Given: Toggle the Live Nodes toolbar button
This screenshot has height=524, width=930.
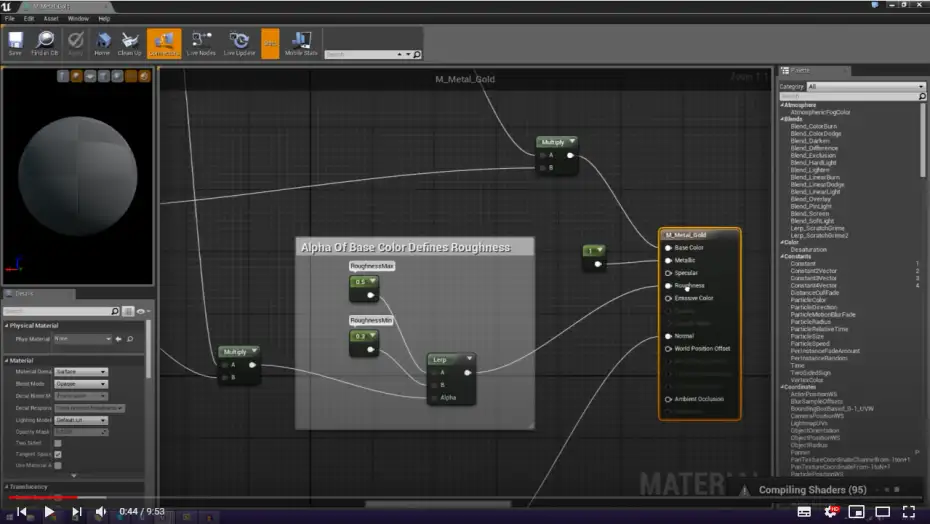Looking at the screenshot, I should coord(201,44).
